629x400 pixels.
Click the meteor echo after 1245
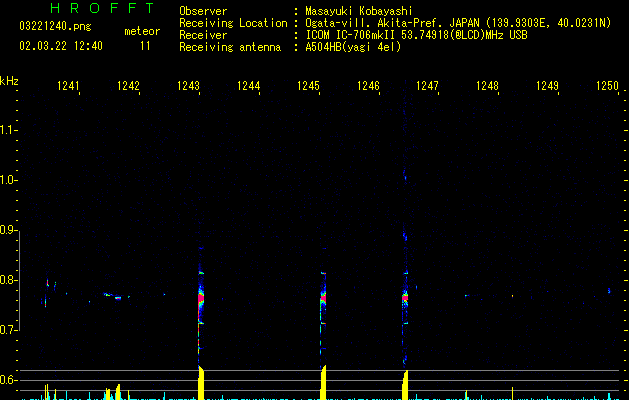[x=323, y=299]
